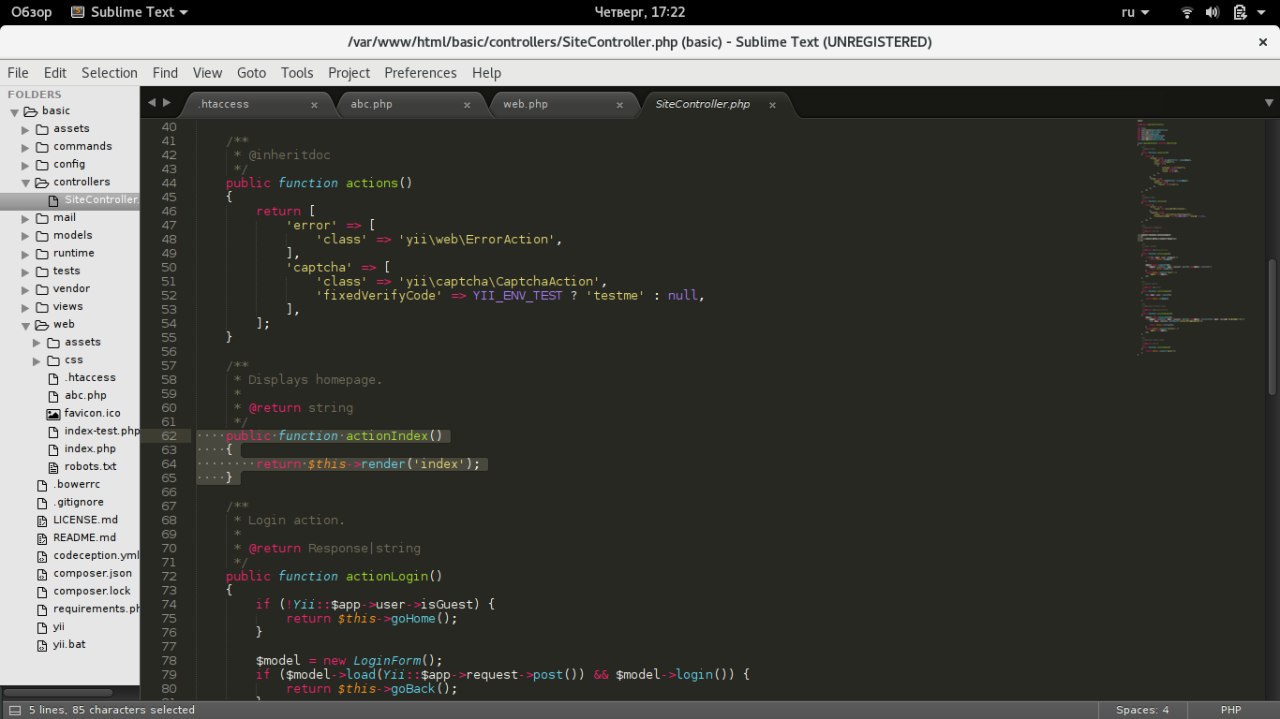The height and width of the screenshot is (719, 1280).
Task: Open the tab list dropdown arrow
Action: click(x=1268, y=103)
